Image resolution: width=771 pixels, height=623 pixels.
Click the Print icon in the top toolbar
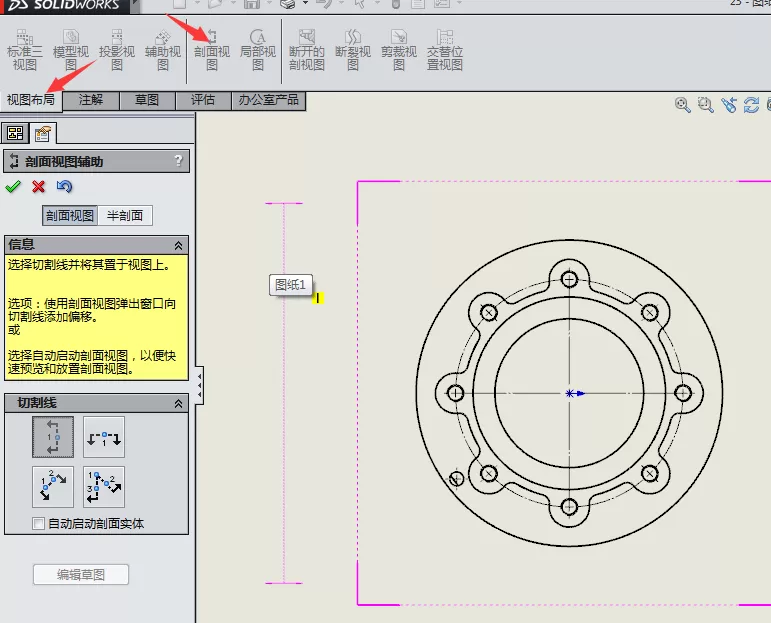point(288,4)
